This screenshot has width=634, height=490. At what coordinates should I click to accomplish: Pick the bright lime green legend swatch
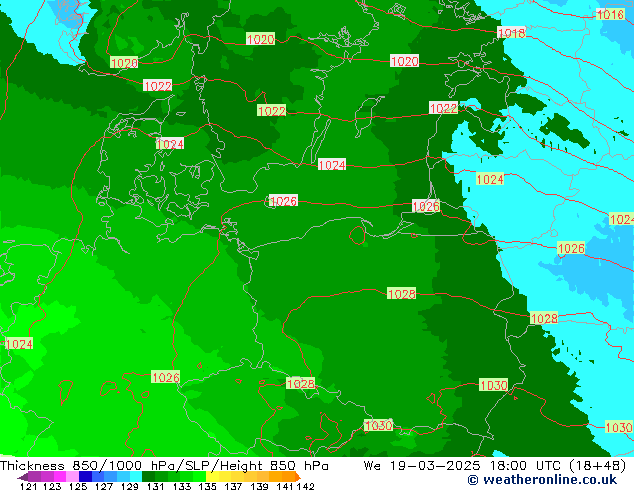pyautogui.click(x=200, y=476)
